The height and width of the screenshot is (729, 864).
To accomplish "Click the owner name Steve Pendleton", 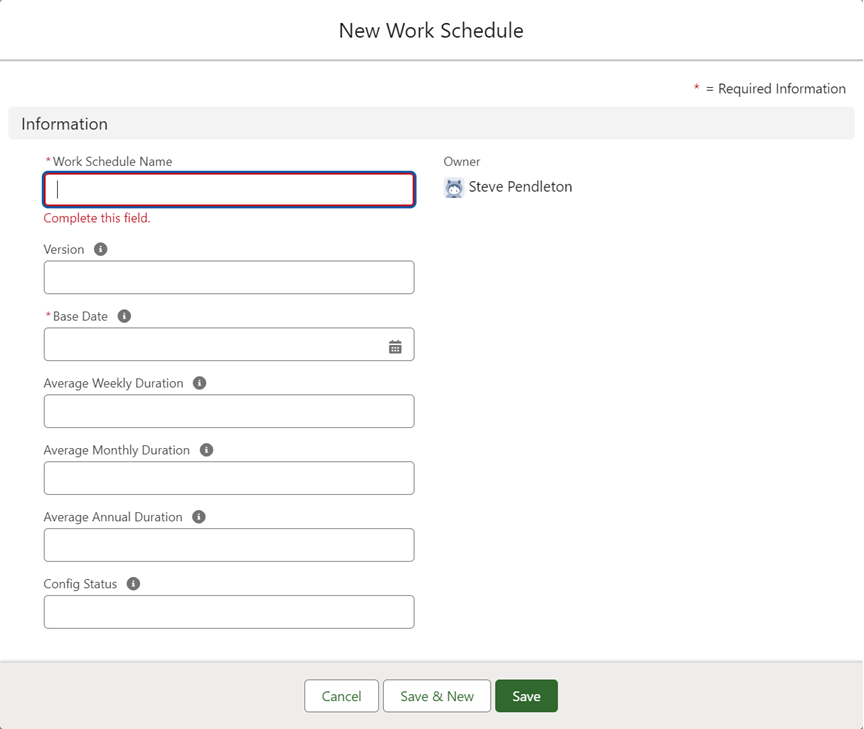I will tap(520, 187).
